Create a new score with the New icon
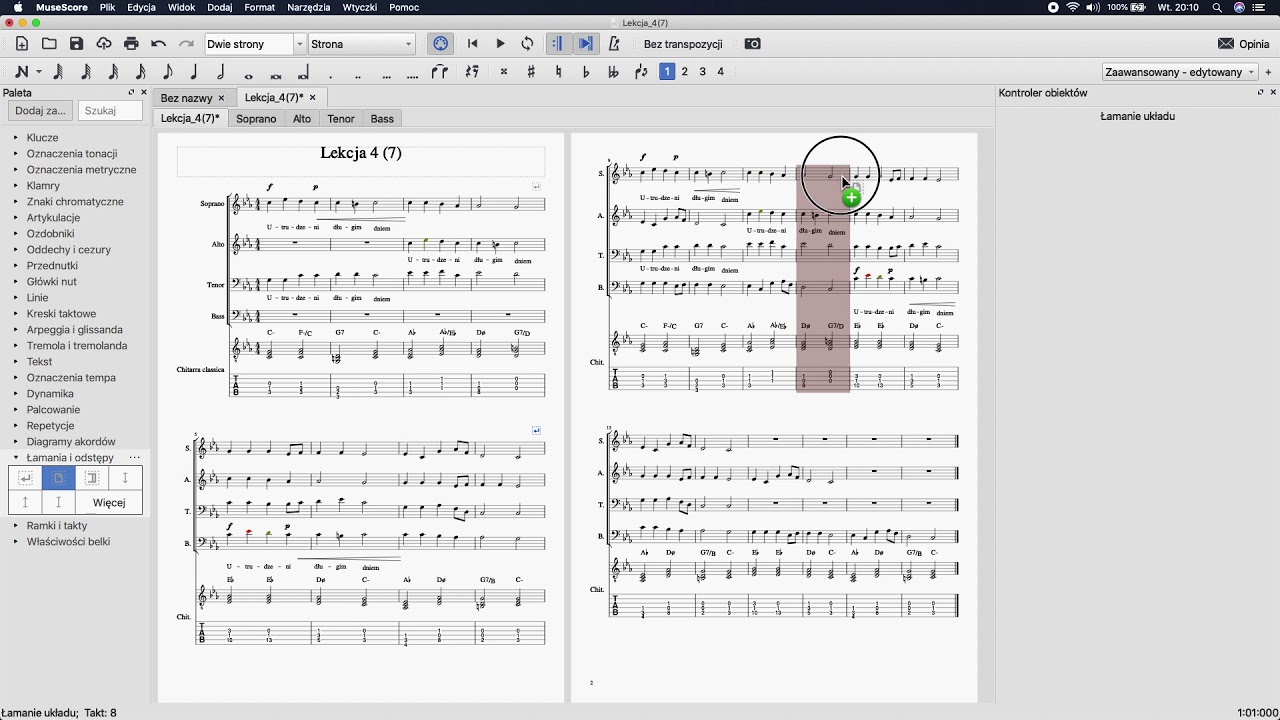1280x720 pixels. (x=21, y=44)
